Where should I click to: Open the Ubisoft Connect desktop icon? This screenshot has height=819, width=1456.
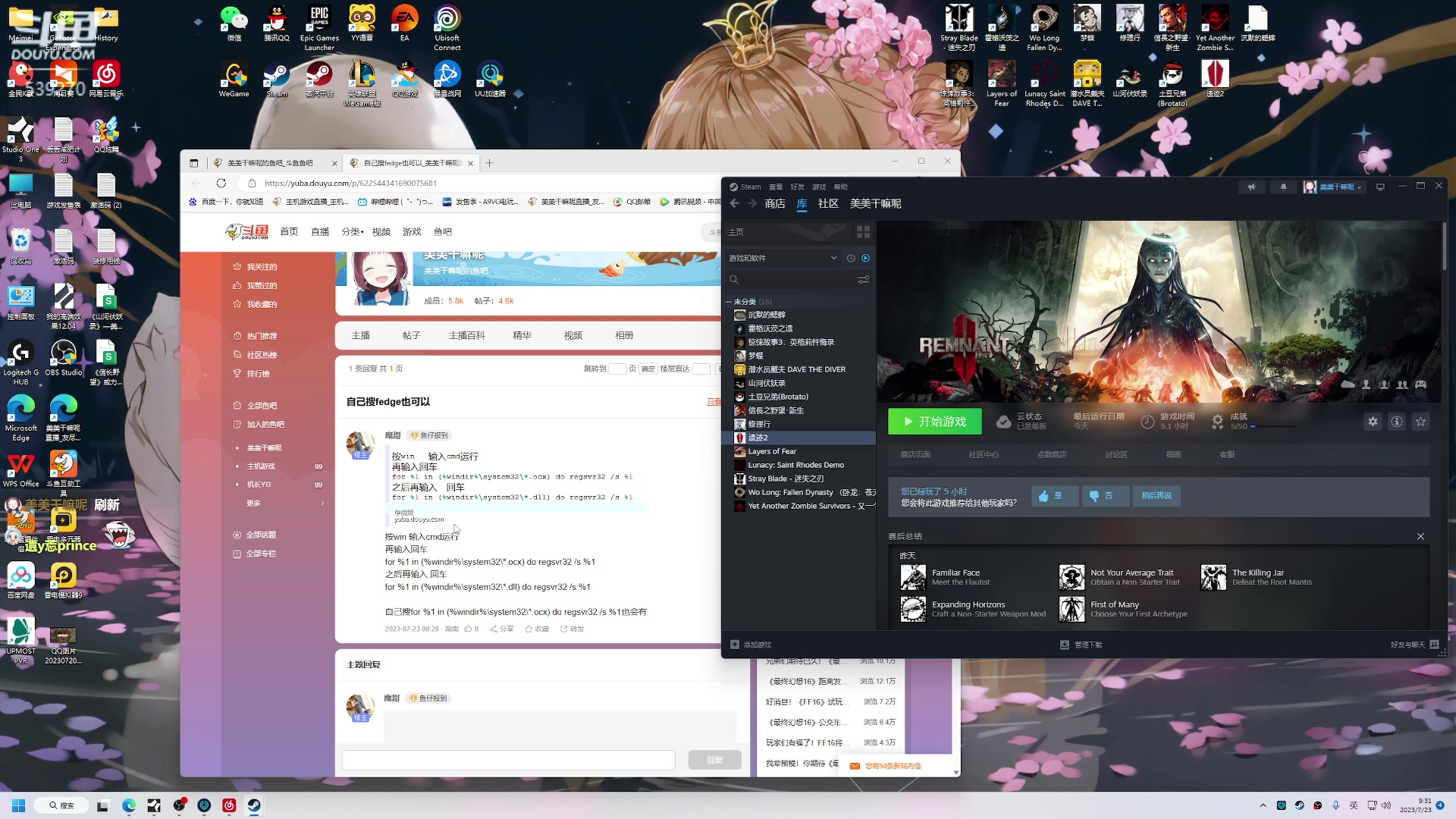[447, 27]
